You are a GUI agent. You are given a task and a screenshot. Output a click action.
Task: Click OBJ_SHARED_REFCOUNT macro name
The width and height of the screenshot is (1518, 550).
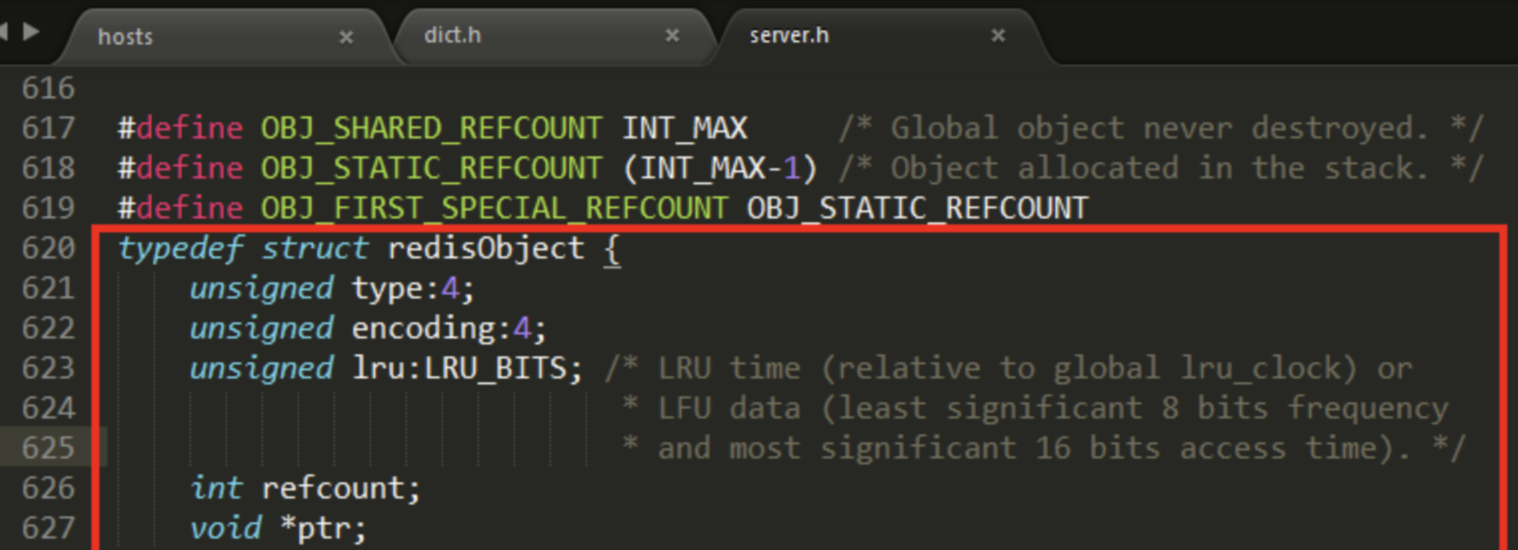pyautogui.click(x=432, y=128)
